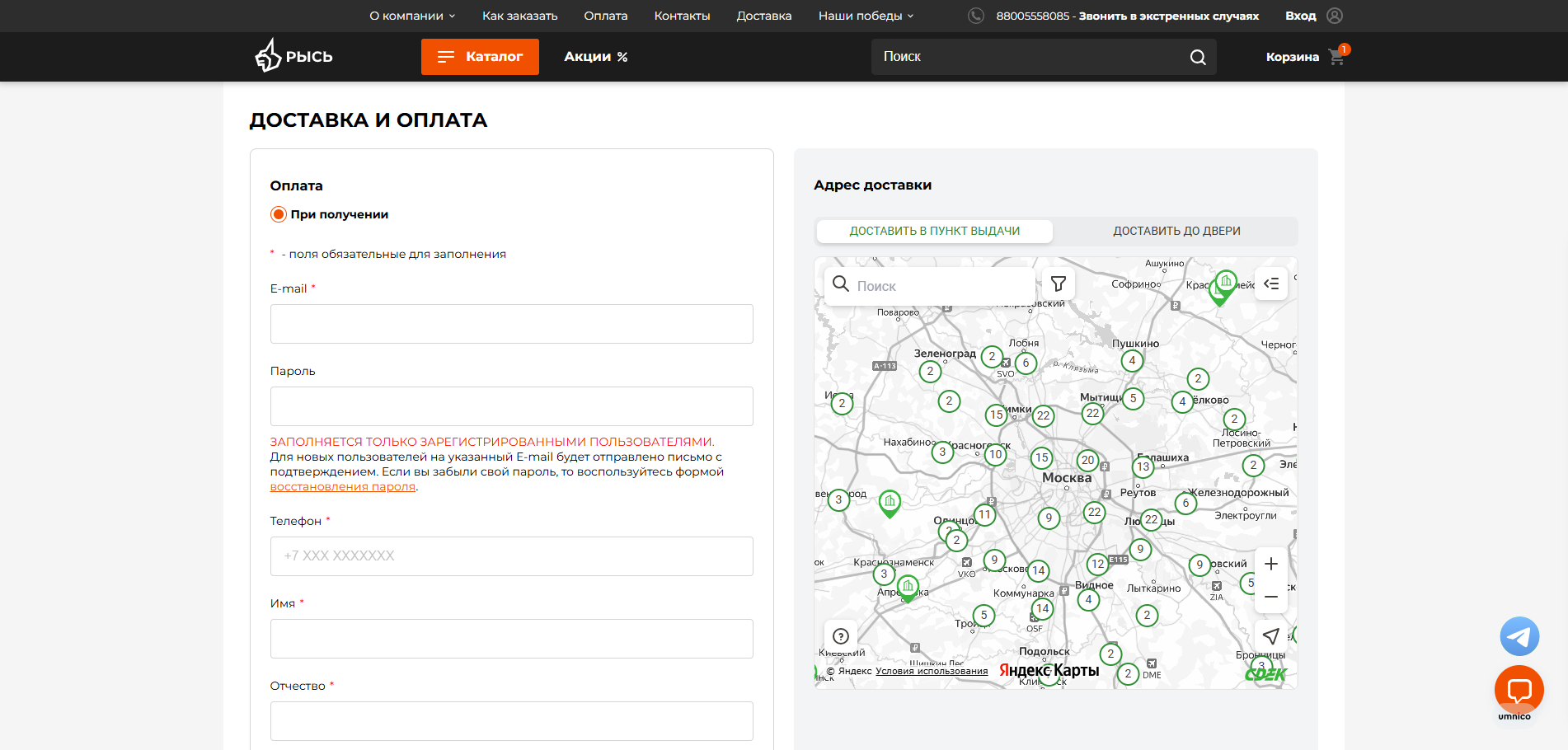Viewport: 1568px width, 750px height.
Task: Open the map pickup points list panel icon
Action: coord(1271,284)
